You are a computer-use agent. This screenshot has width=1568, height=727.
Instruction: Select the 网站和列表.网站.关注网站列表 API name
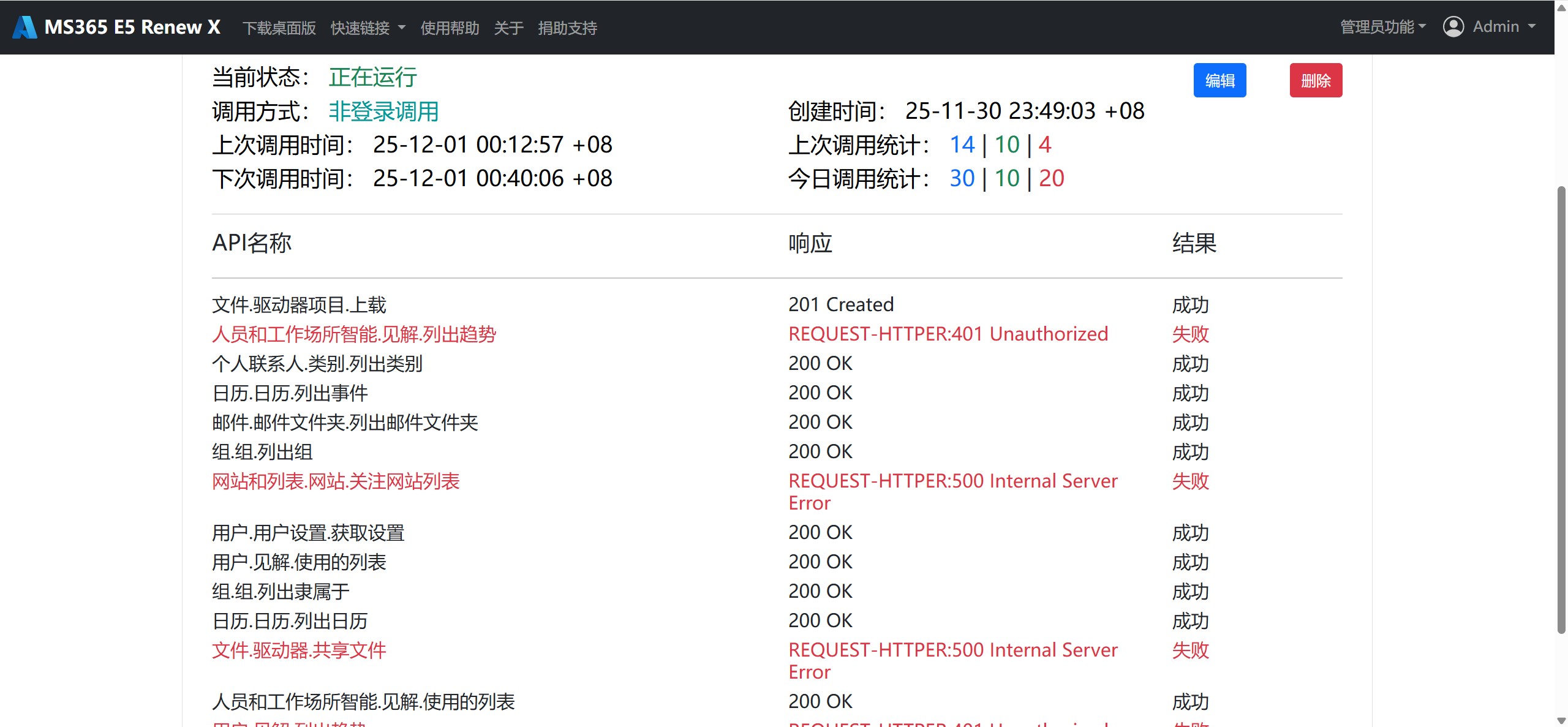pos(336,481)
